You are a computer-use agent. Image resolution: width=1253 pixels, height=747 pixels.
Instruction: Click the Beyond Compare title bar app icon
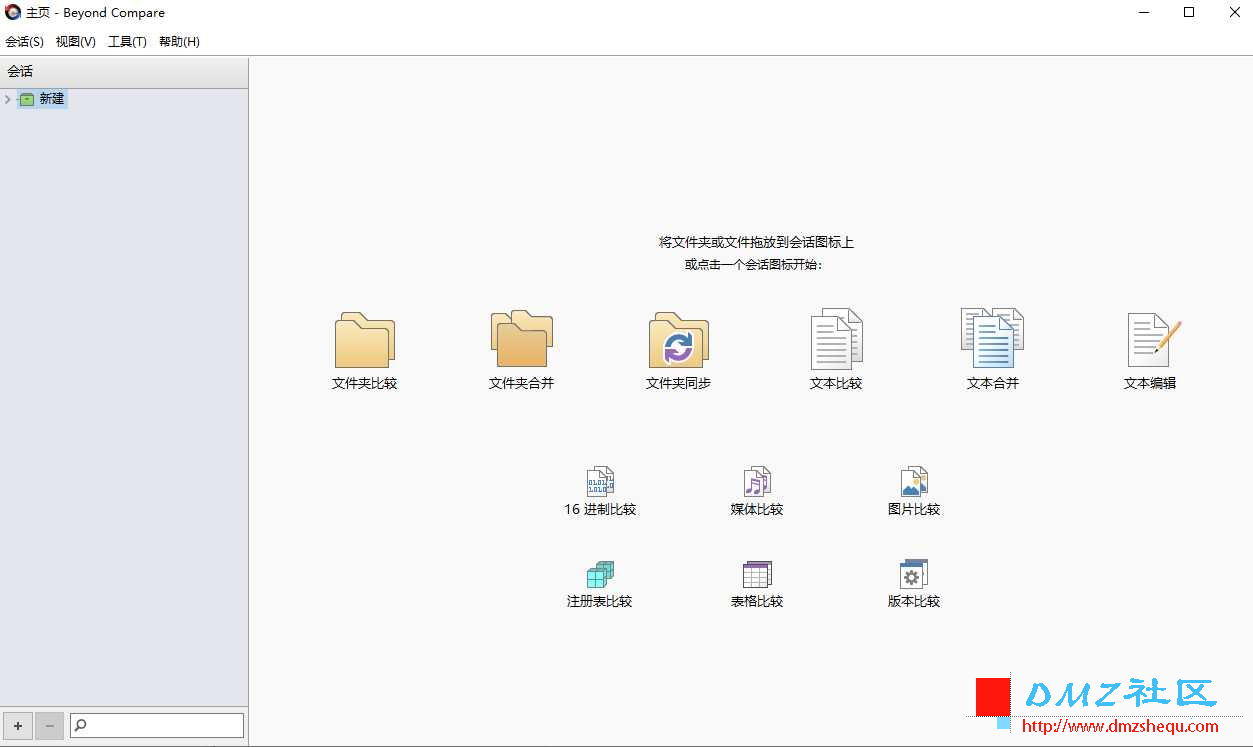coord(13,13)
